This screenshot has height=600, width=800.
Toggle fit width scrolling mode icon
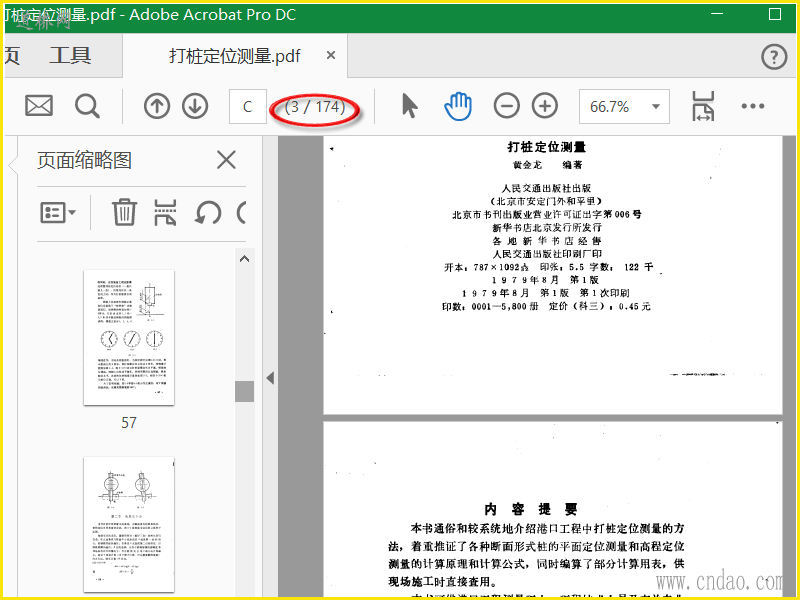pos(703,106)
